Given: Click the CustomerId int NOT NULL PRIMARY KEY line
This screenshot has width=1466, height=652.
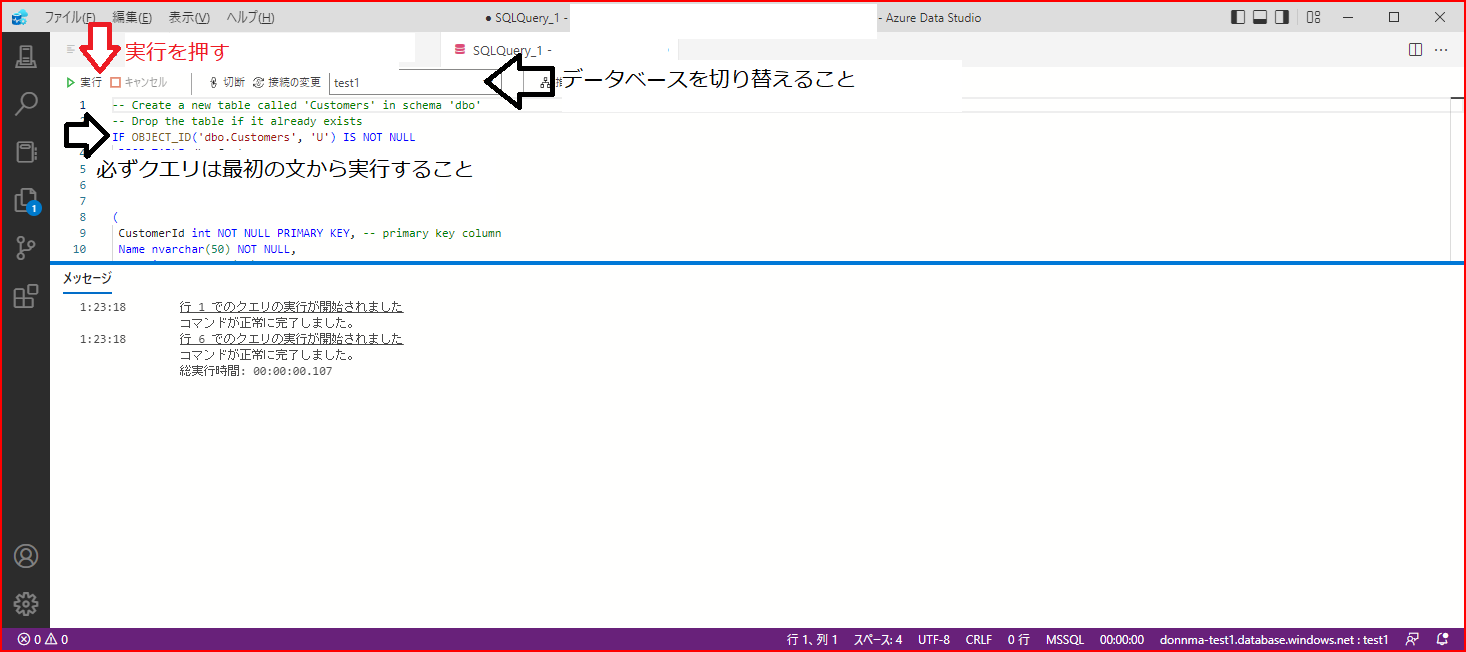Looking at the screenshot, I should 309,233.
